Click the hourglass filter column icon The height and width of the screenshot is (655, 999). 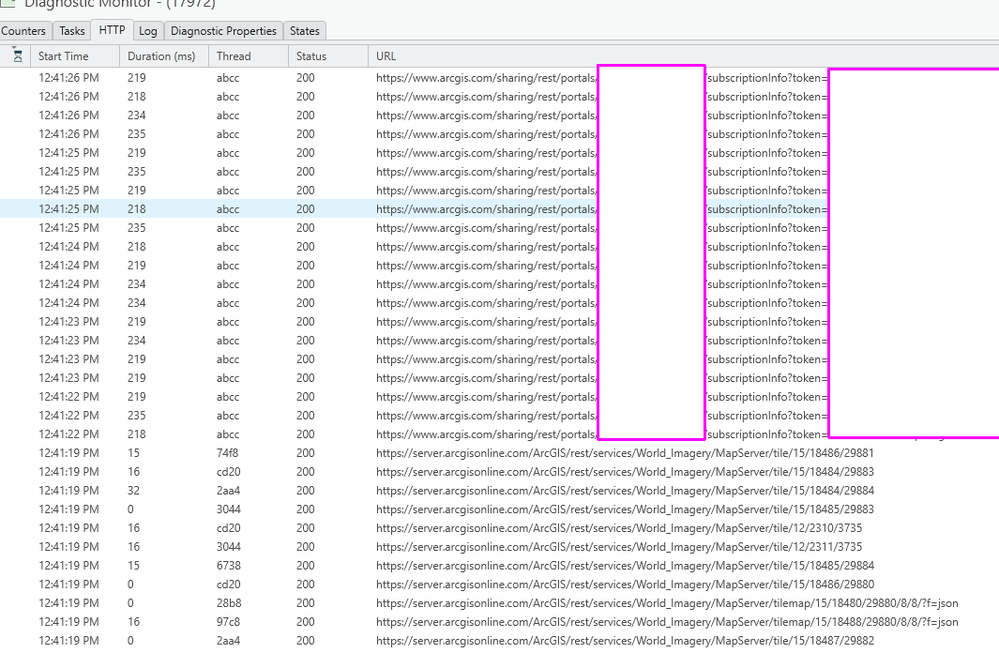tap(18, 56)
